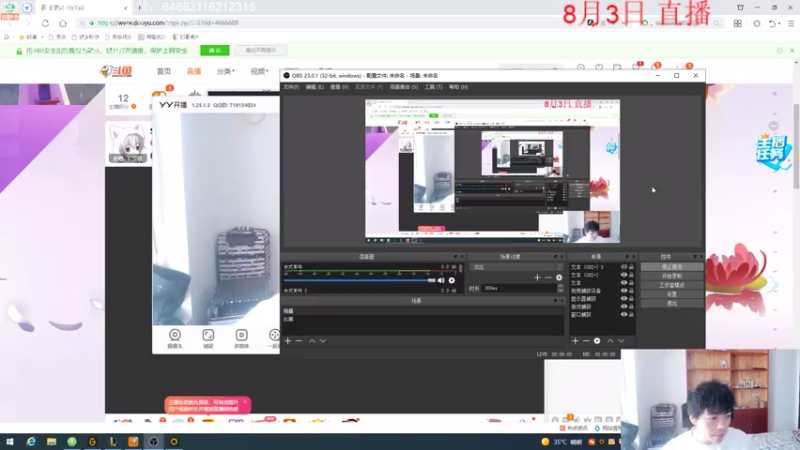Add a transition with plus icon in Scene Transitions
The width and height of the screenshot is (800, 450).
537,278
